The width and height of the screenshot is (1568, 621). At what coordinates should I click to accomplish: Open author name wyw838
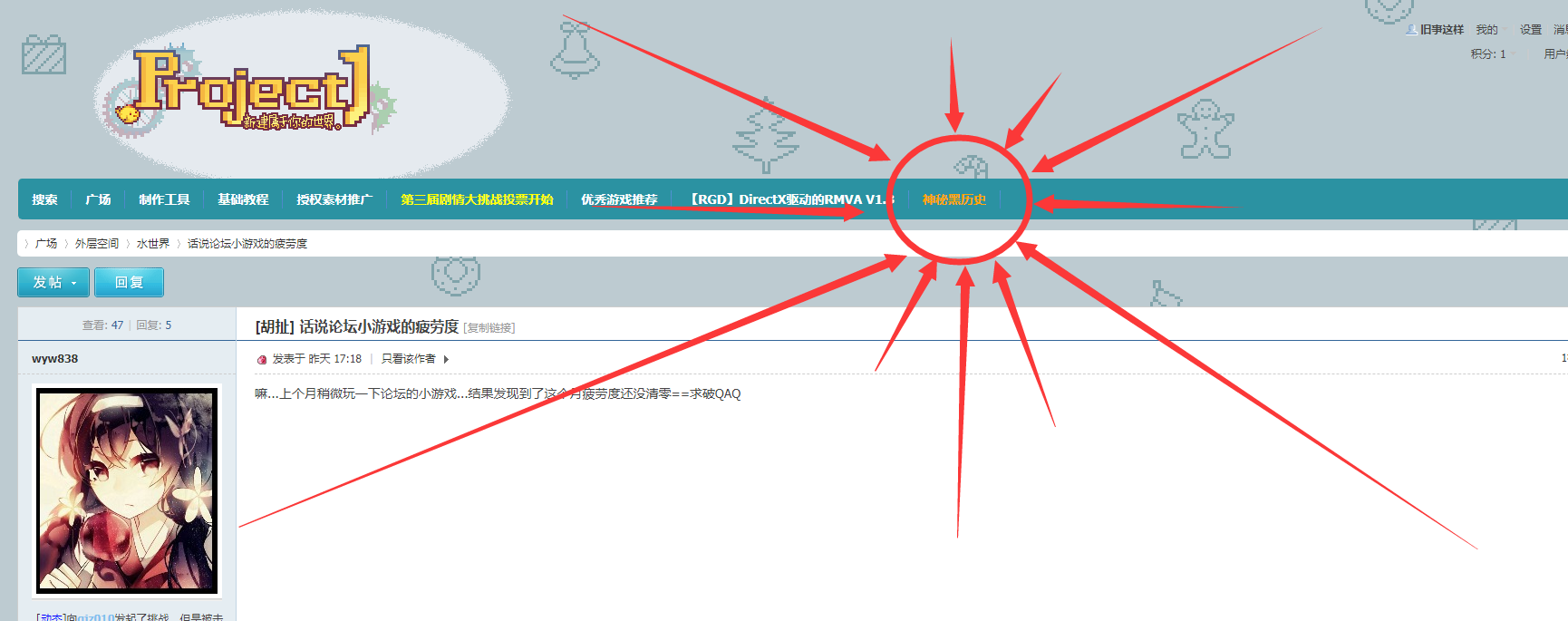tap(54, 359)
